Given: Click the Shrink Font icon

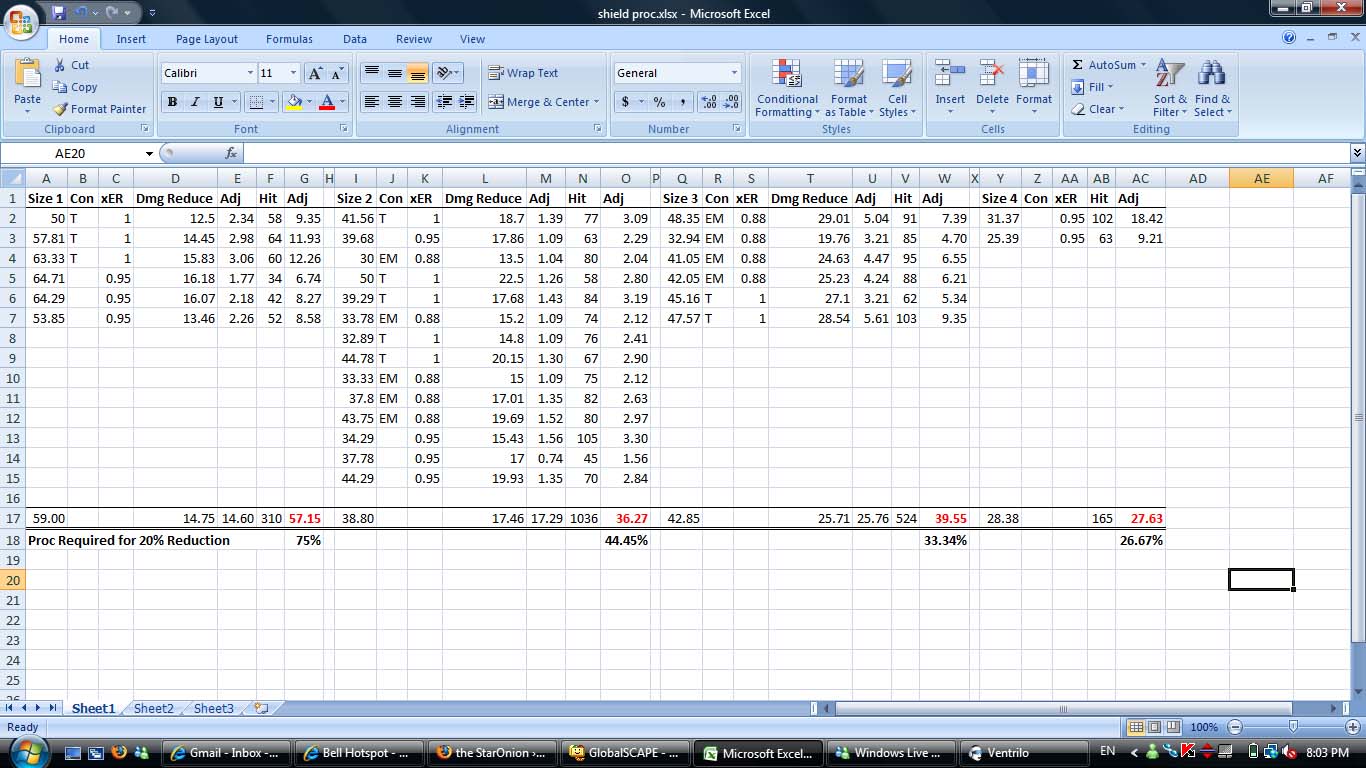Looking at the screenshot, I should tap(337, 73).
